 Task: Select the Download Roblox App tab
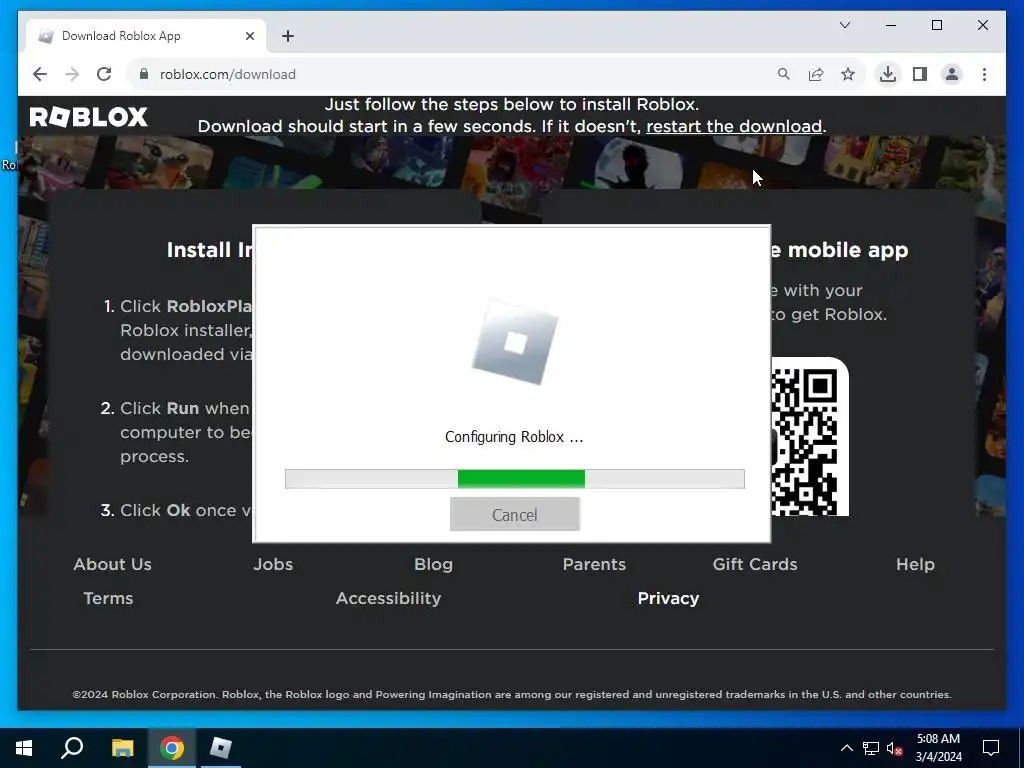(x=146, y=36)
